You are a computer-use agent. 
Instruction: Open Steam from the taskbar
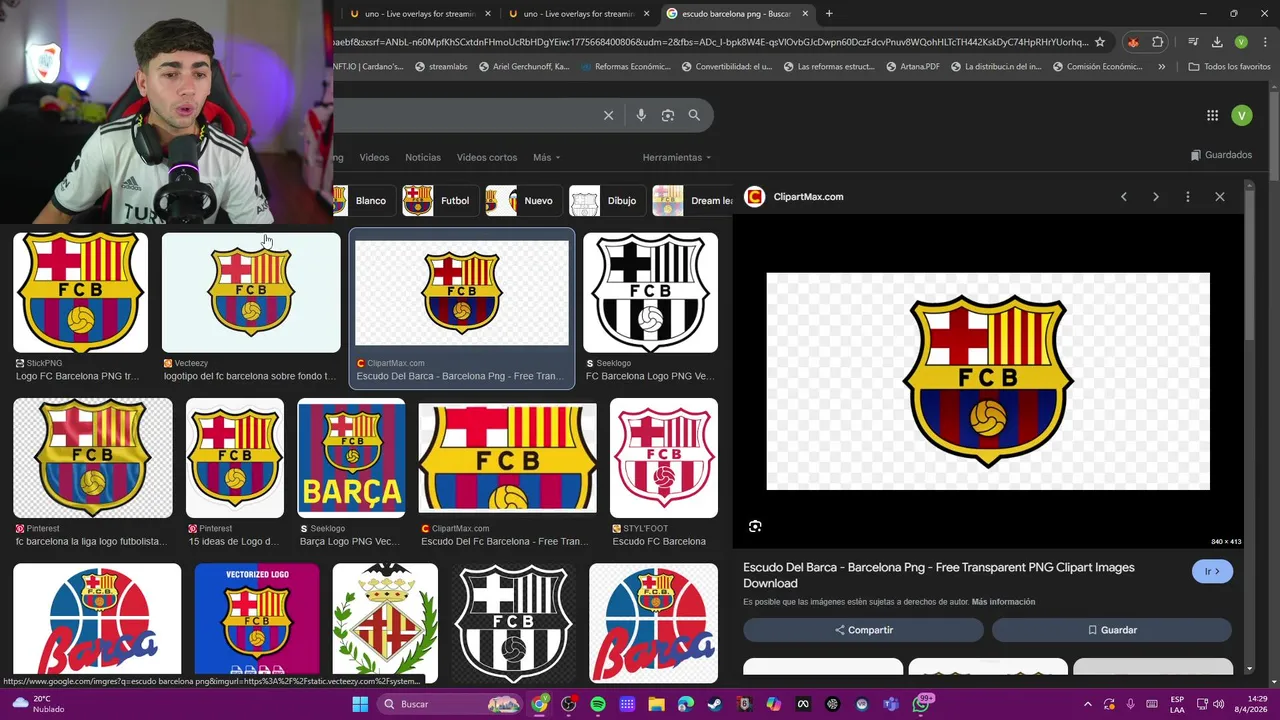714,704
